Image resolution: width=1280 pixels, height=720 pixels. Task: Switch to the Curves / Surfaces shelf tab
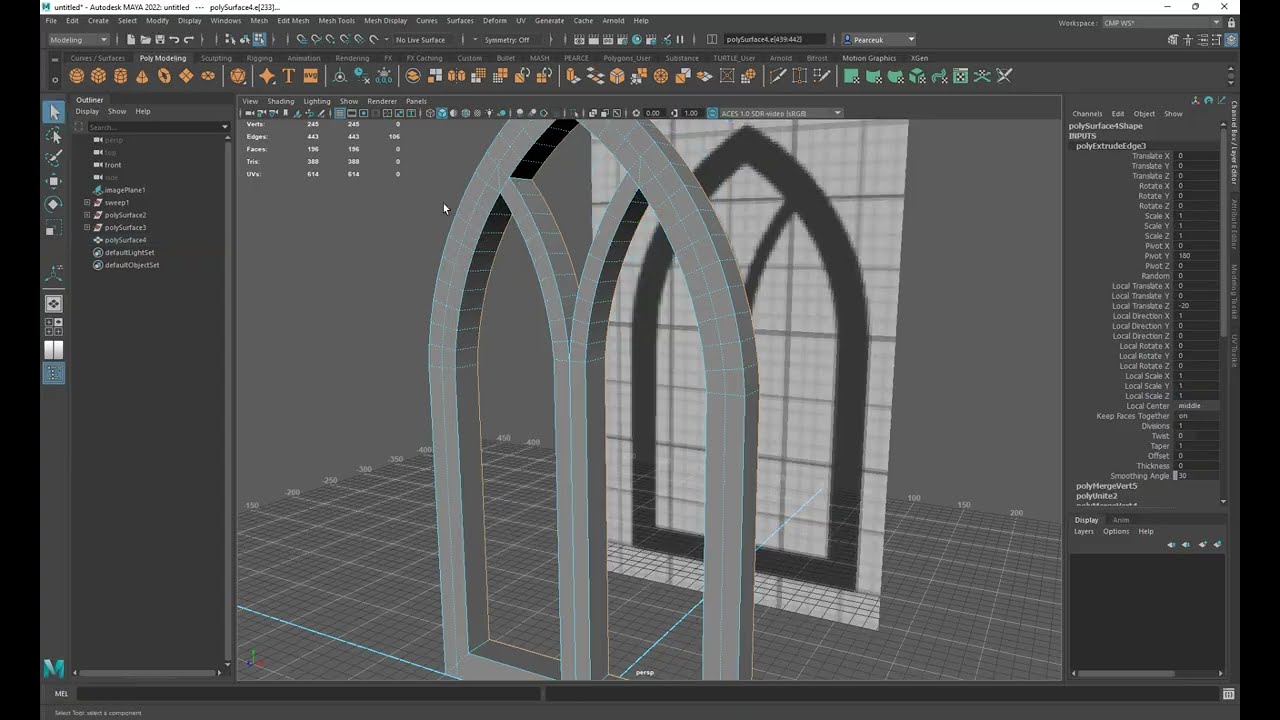click(97, 58)
